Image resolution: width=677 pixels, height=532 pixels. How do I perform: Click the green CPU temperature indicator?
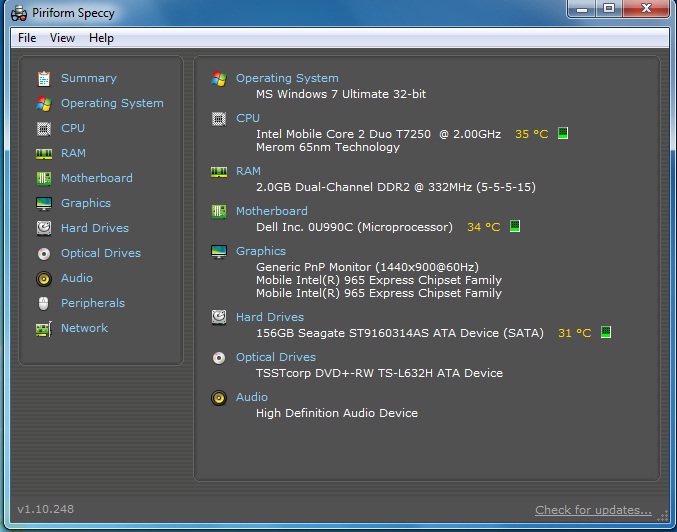563,133
